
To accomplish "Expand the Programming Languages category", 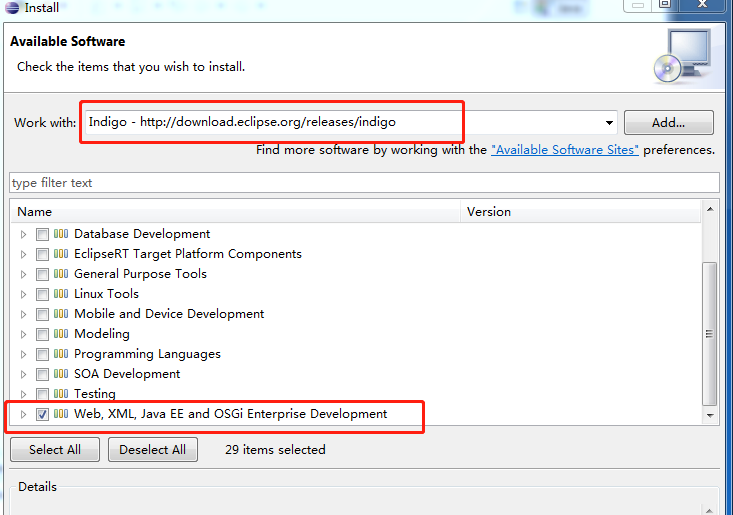I will (x=23, y=354).
